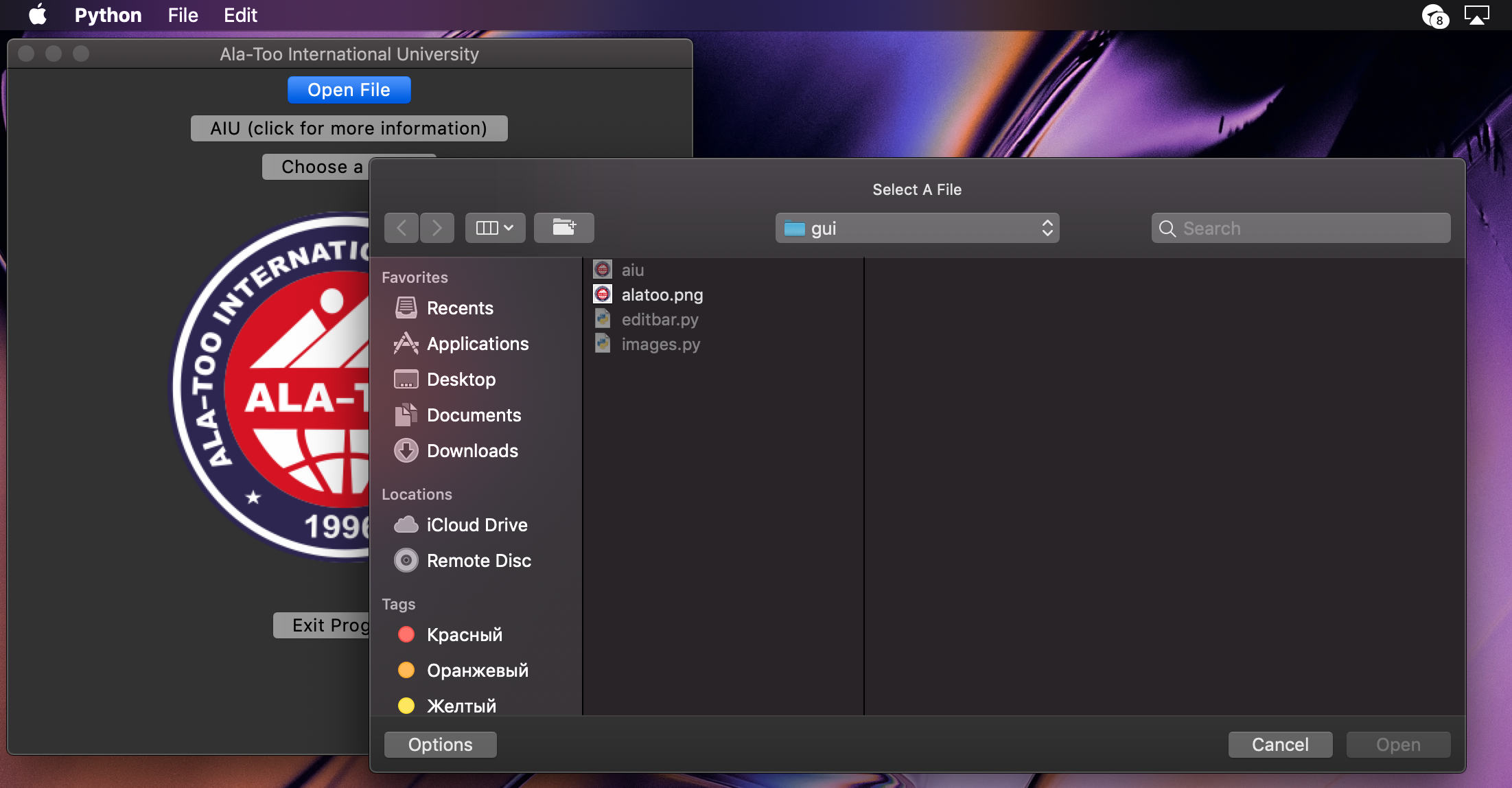
Task: Open AirPlay display menu bar icon
Action: pos(1476,15)
